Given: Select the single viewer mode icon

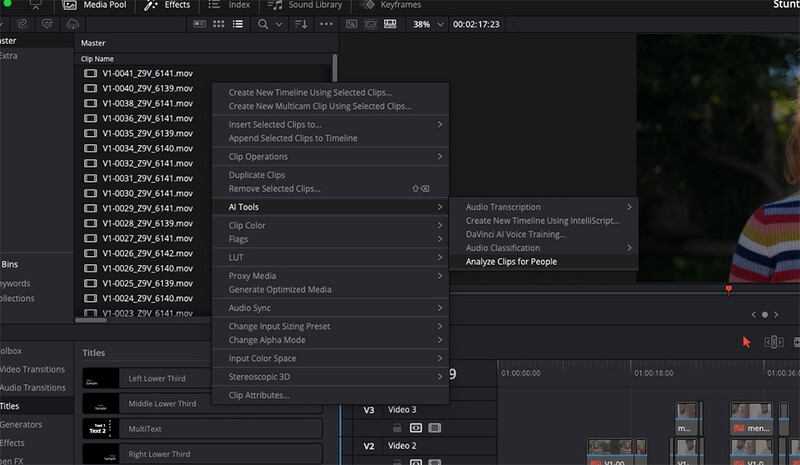Looking at the screenshot, I should [352, 24].
